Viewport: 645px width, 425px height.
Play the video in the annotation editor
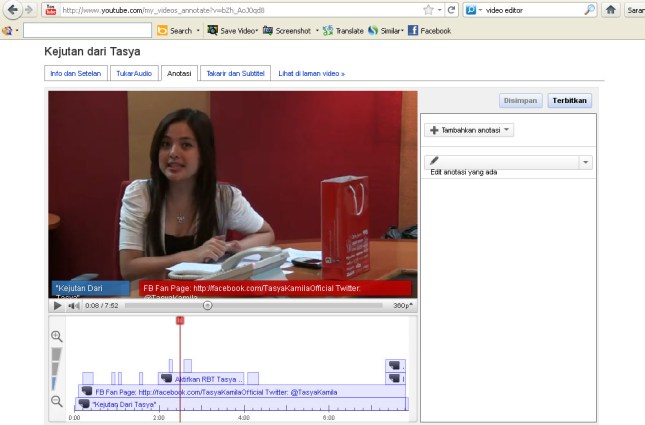click(57, 305)
